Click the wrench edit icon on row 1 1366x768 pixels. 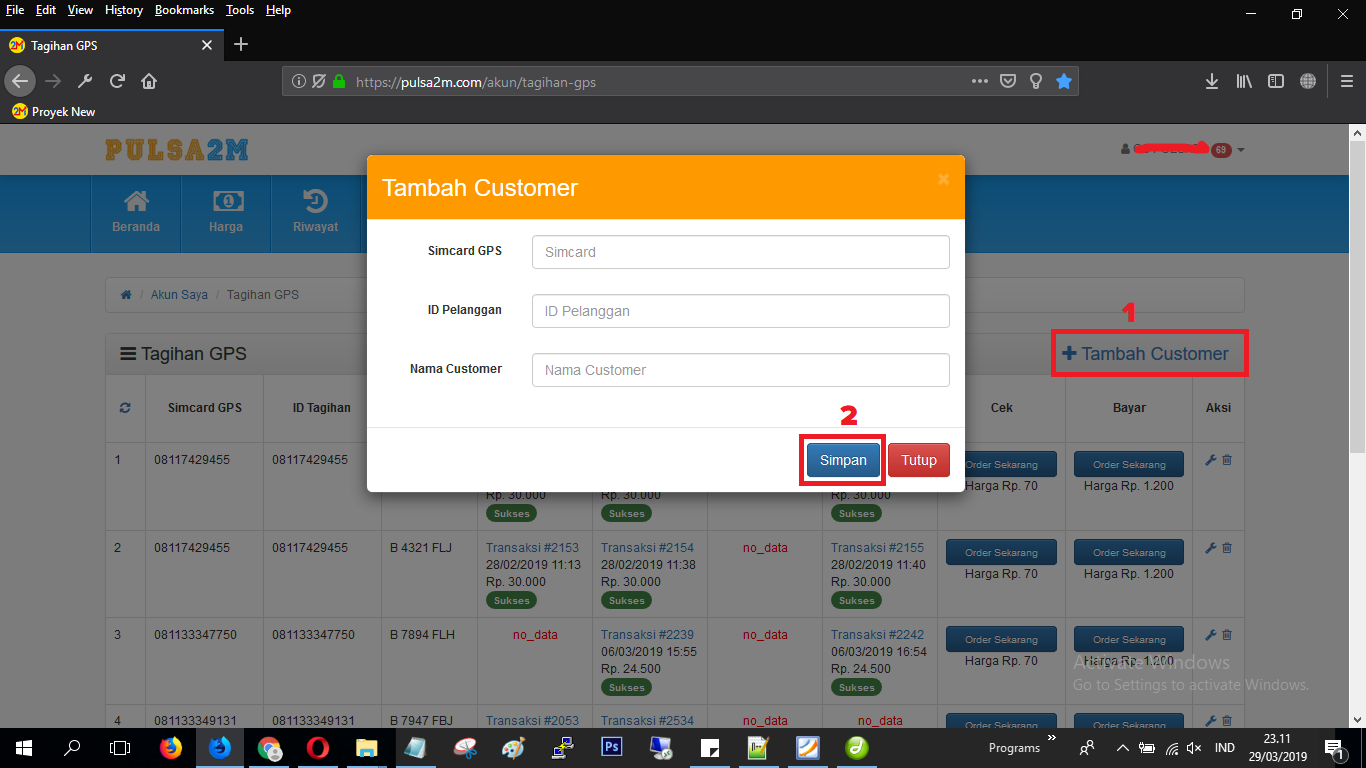1212,460
